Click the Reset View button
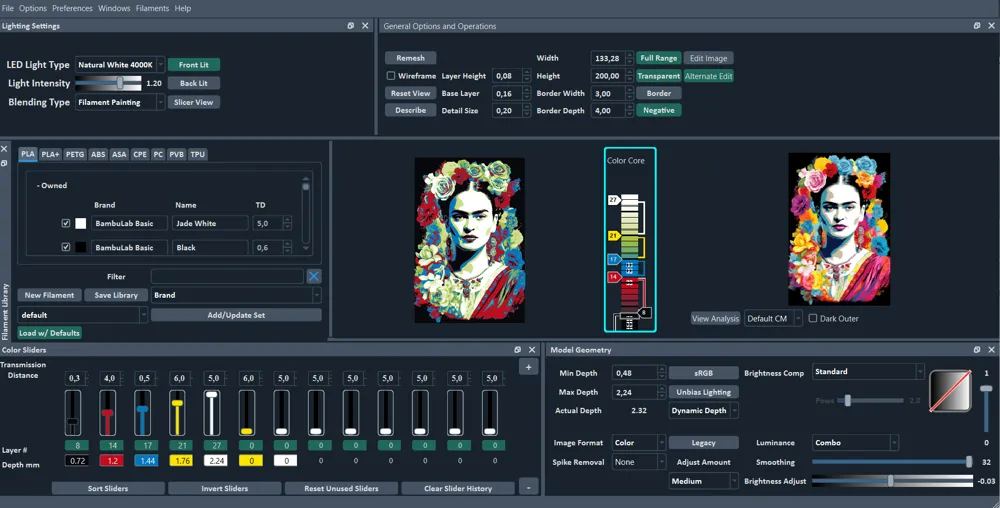The image size is (1000, 508). 411,93
